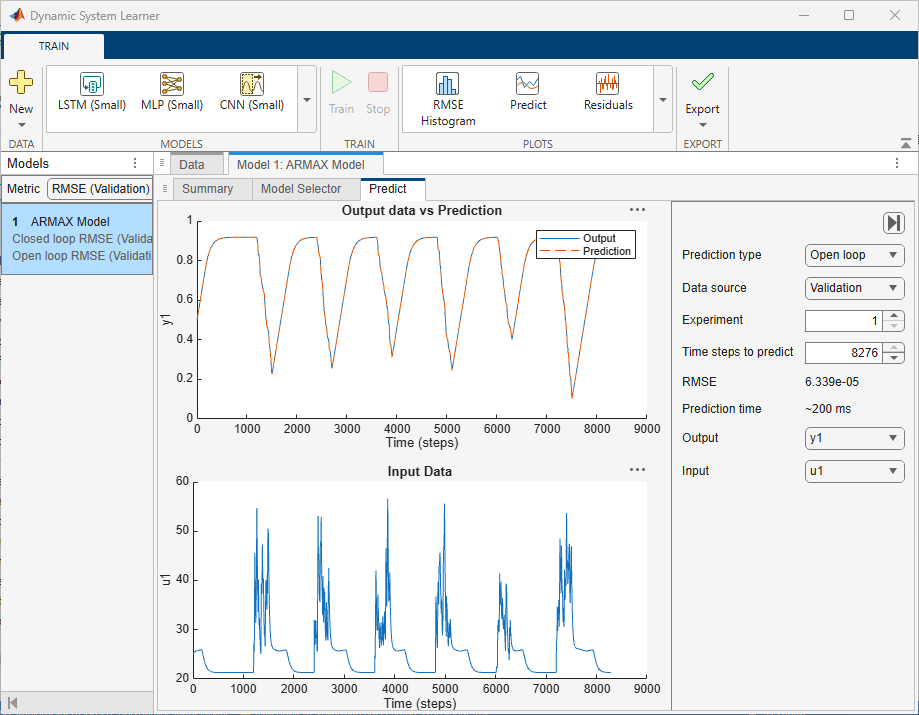Collapse the toolstrip ribbon
This screenshot has height=715, width=919.
pyautogui.click(x=906, y=143)
